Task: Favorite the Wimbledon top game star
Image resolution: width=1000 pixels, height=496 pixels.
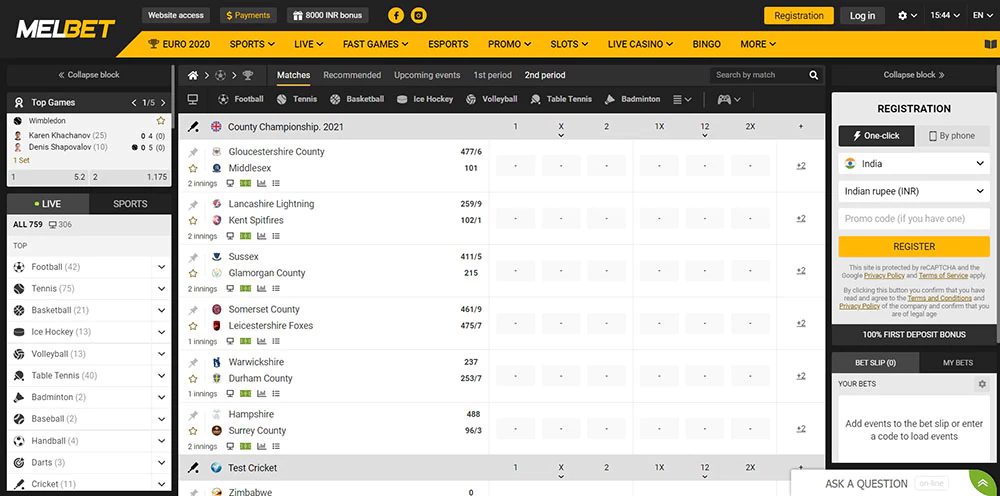Action: [161, 120]
